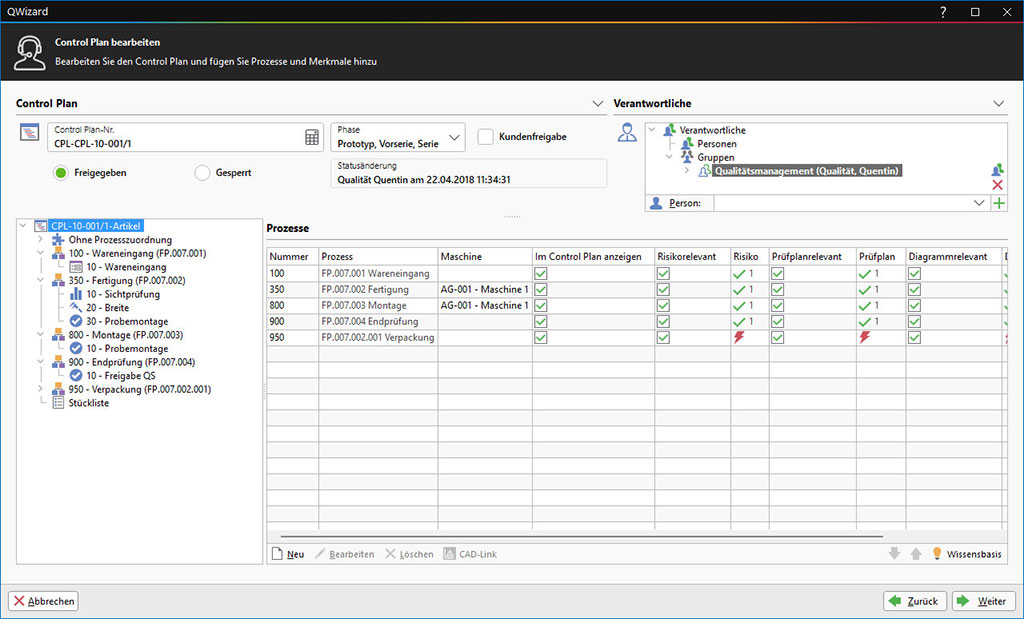This screenshot has height=619, width=1024.
Task: Click red lightning Risiko icon for Verpackung
Action: coord(739,338)
